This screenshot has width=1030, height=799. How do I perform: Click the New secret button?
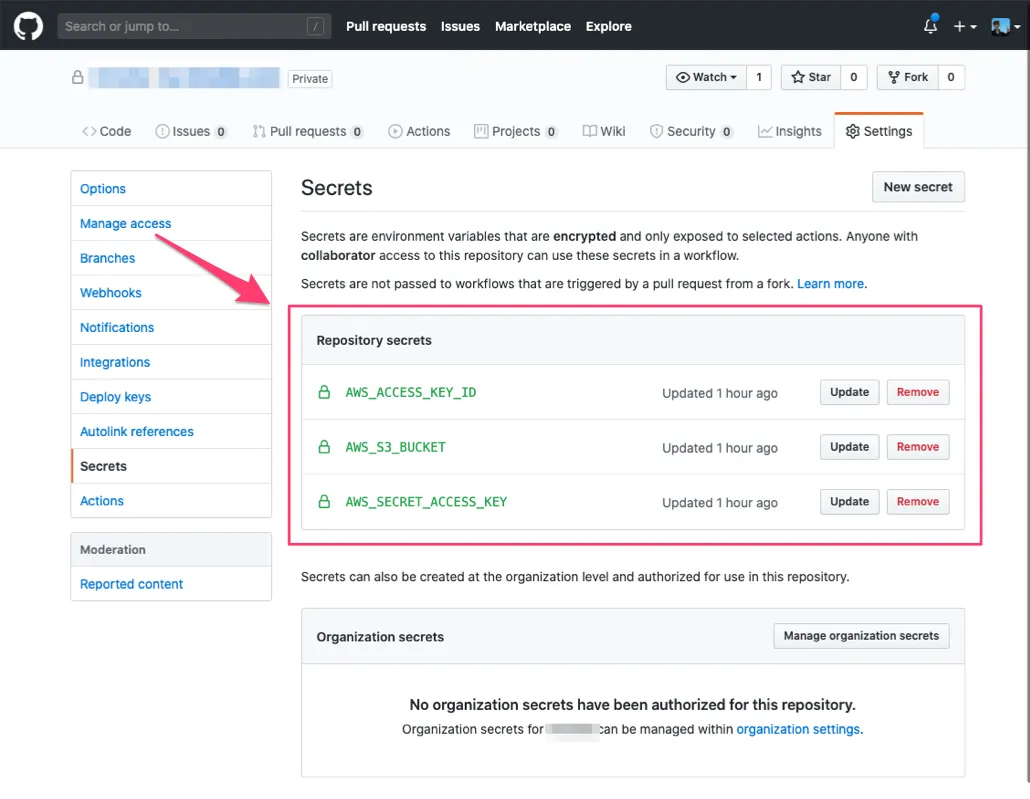pyautogui.click(x=917, y=186)
